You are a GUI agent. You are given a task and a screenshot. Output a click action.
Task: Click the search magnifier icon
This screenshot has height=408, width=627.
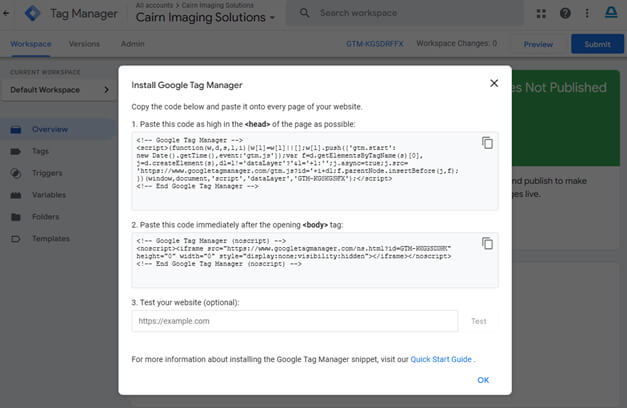(304, 13)
